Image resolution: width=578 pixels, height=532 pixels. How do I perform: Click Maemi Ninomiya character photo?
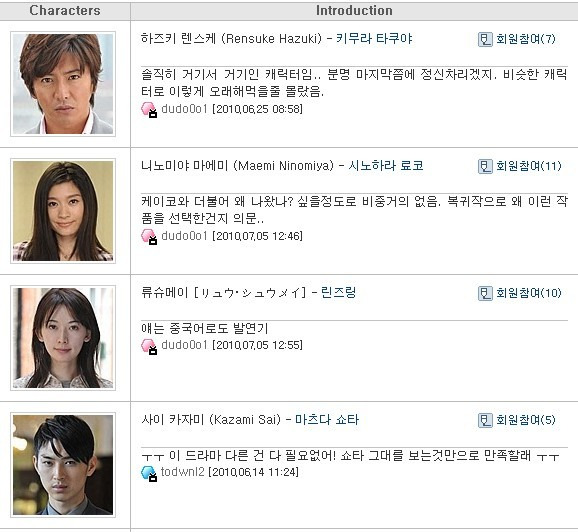pos(63,211)
